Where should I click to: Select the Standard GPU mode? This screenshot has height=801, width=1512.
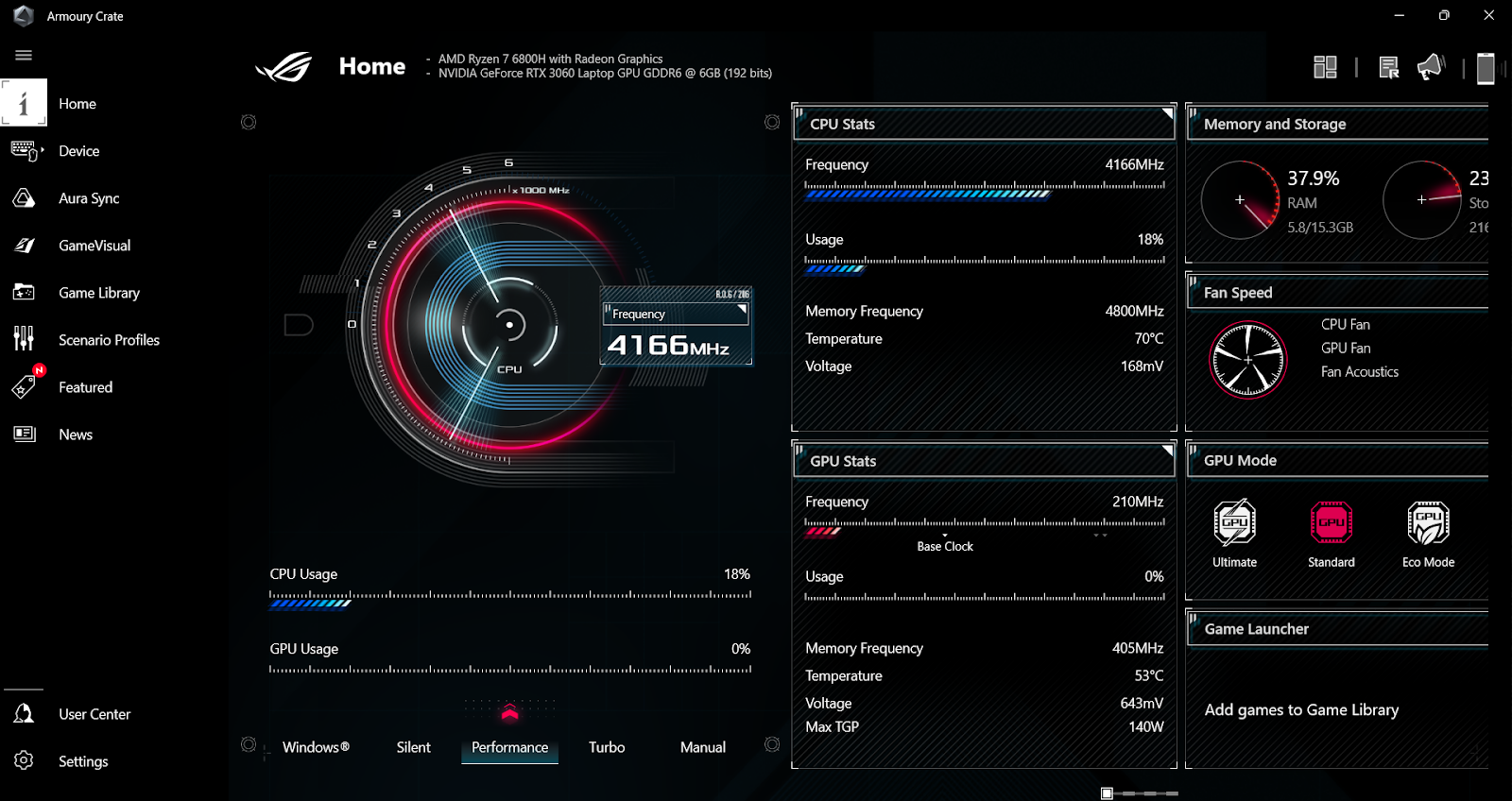1332,535
